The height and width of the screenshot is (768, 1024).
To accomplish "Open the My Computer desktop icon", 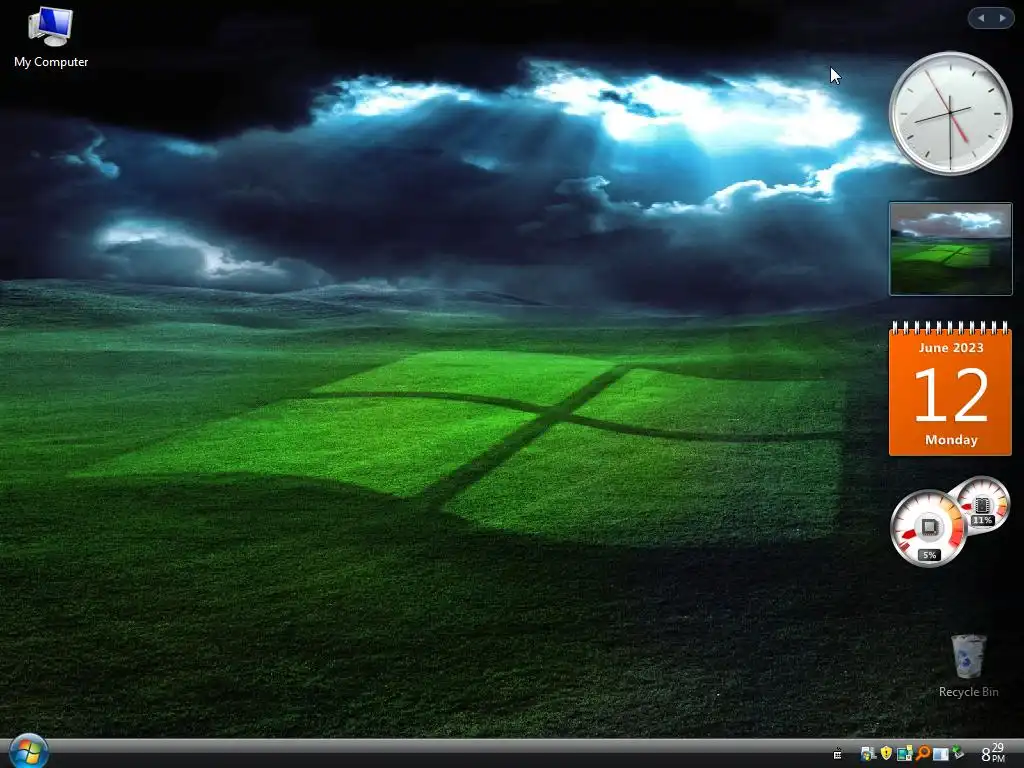I will click(x=51, y=37).
